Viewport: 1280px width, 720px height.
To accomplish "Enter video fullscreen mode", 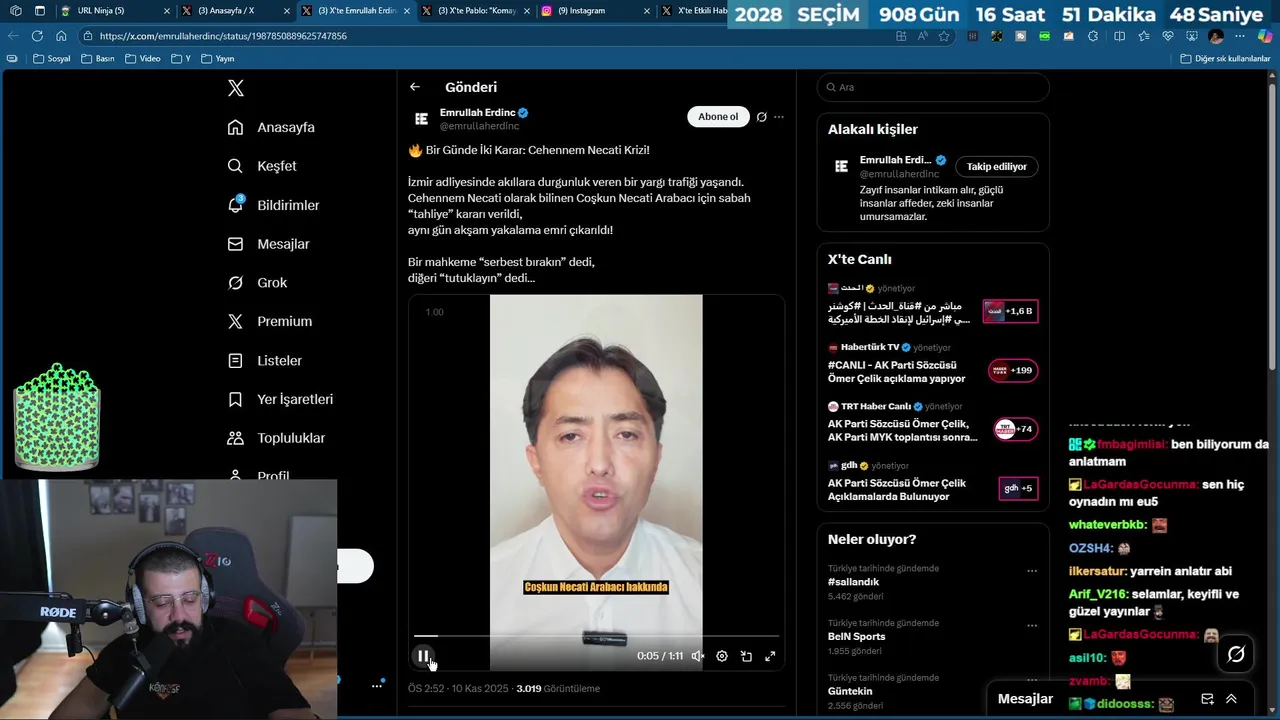I will (770, 656).
